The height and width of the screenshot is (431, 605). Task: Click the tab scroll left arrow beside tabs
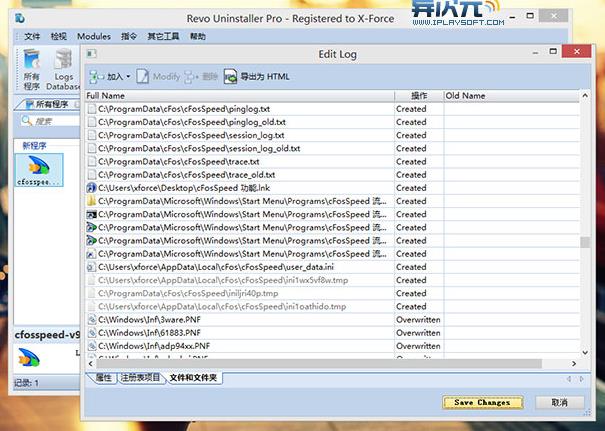pos(568,379)
